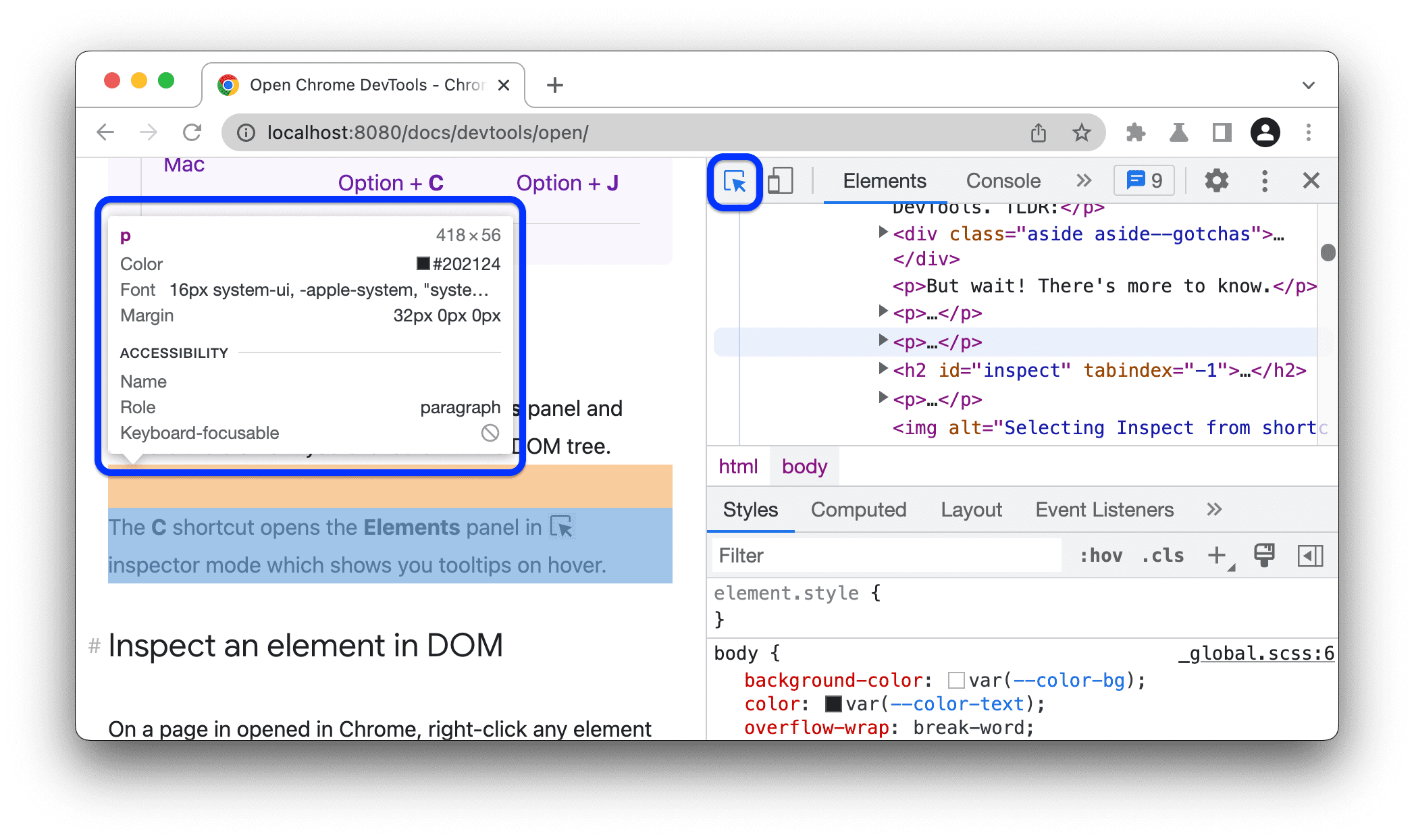
Task: Click the device toolbar toggle icon
Action: 780,181
